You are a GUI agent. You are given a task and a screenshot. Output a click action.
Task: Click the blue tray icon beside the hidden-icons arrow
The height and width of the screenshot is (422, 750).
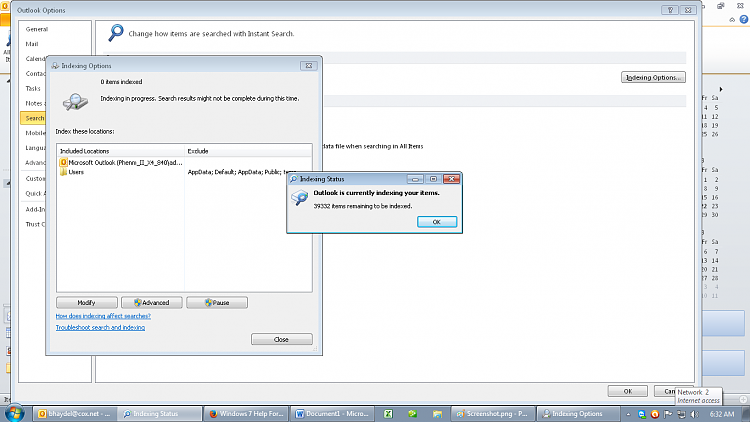642,414
